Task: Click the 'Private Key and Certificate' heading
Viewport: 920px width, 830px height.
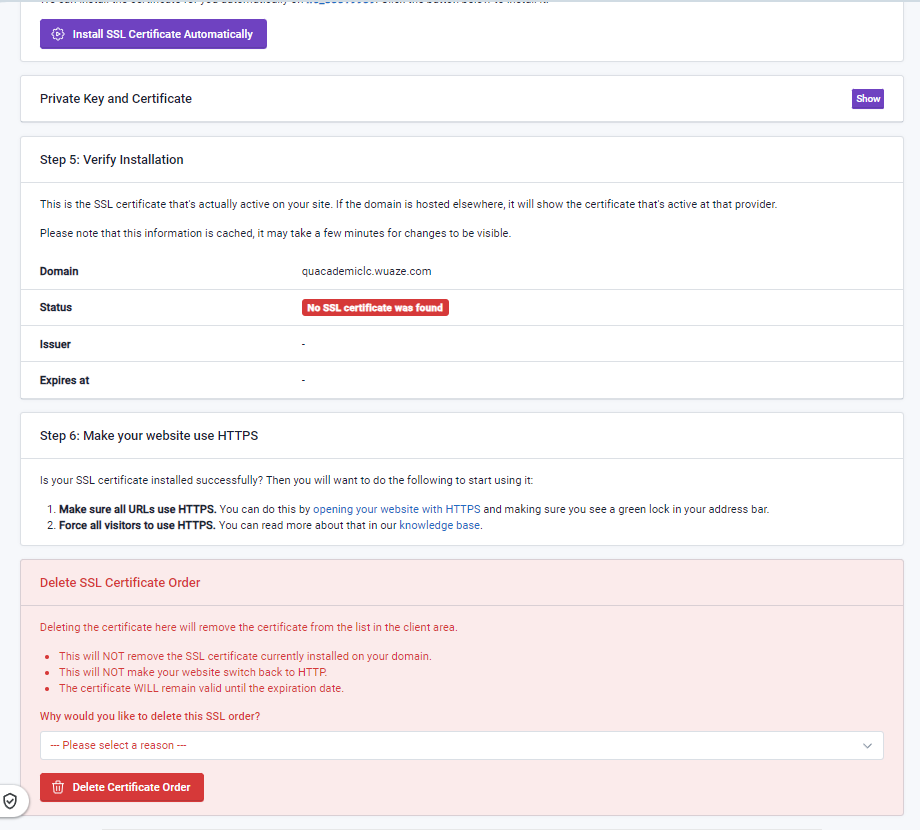Action: point(116,99)
